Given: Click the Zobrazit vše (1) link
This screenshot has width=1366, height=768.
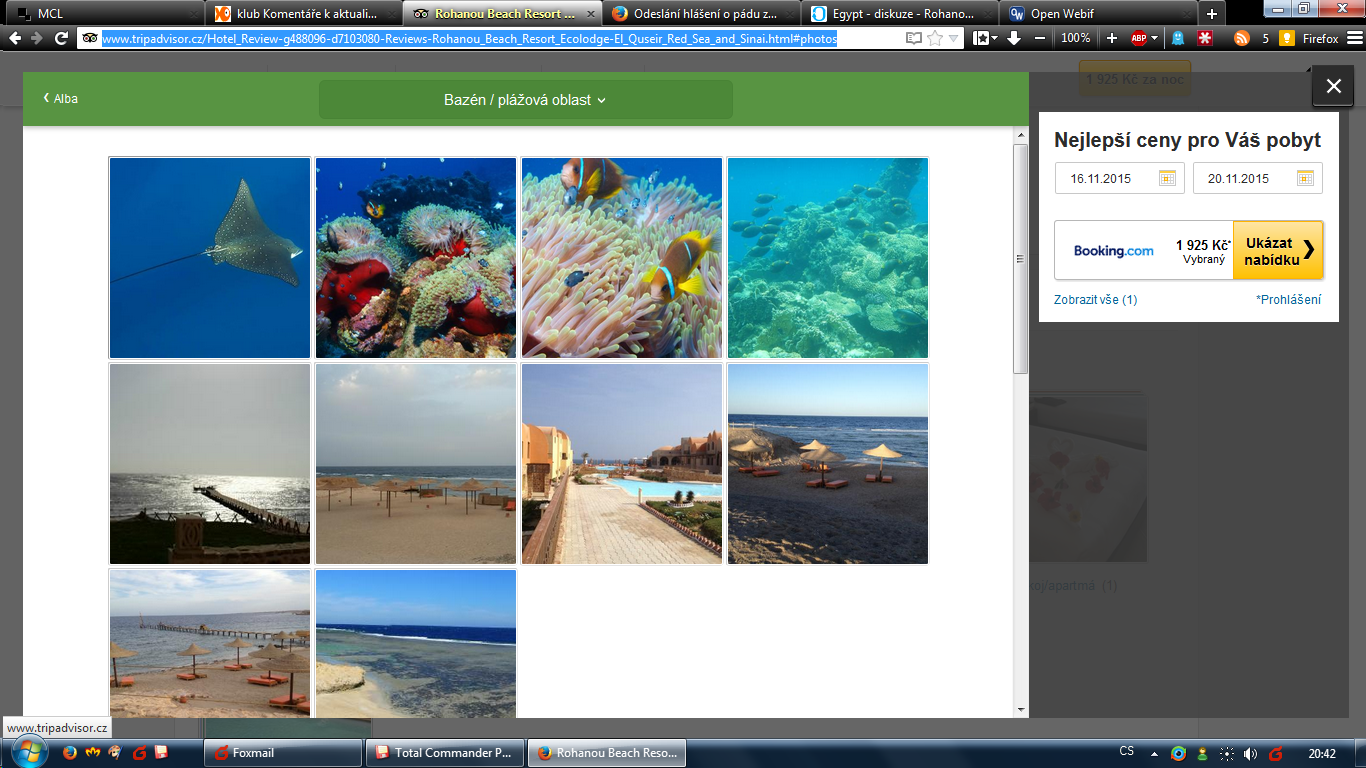Looking at the screenshot, I should (1095, 300).
